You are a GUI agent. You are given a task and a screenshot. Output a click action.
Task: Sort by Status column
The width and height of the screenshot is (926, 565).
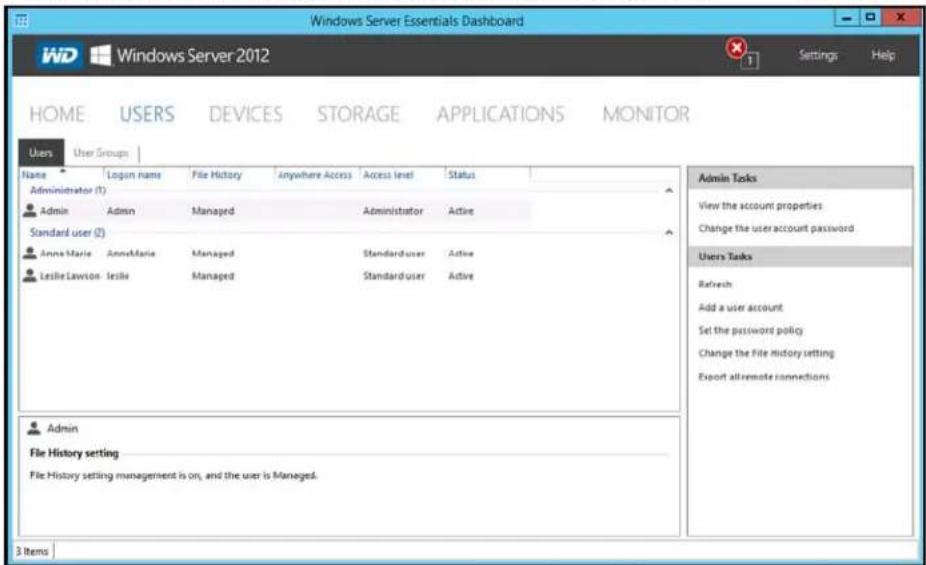pyautogui.click(x=461, y=175)
